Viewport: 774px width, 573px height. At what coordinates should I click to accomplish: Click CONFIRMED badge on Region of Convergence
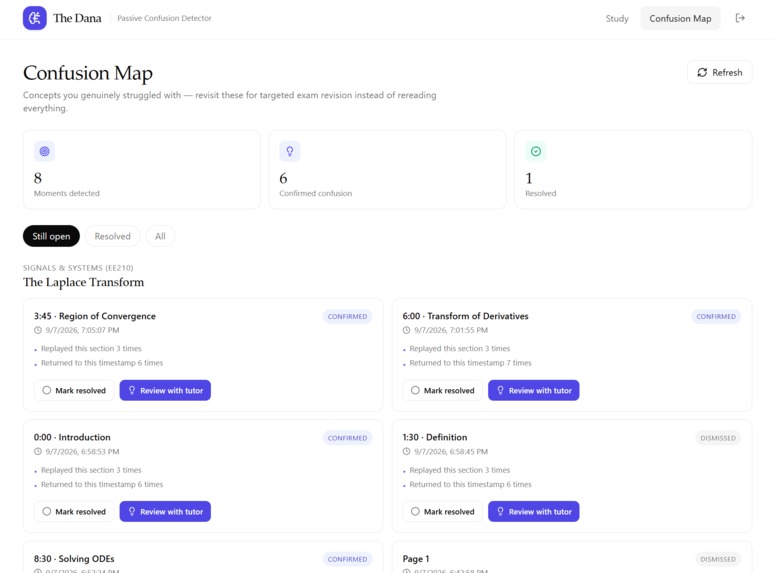coord(348,316)
